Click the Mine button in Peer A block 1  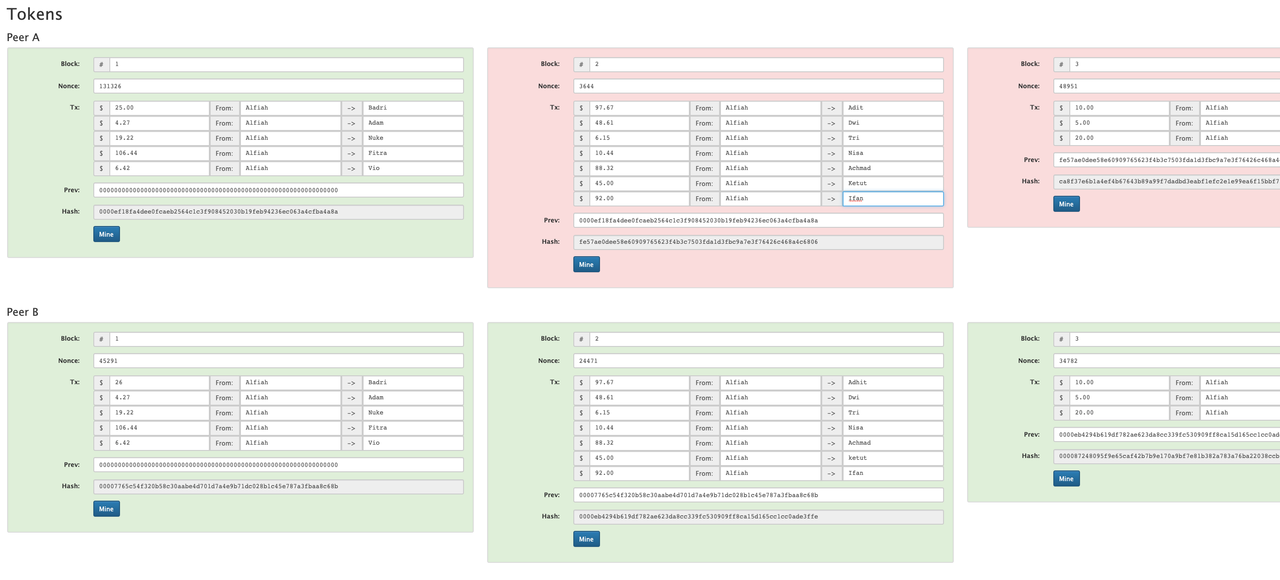click(x=107, y=234)
